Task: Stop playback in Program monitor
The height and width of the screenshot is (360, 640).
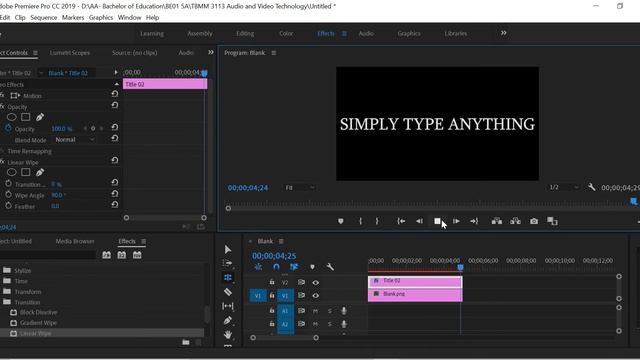Action: 437,221
